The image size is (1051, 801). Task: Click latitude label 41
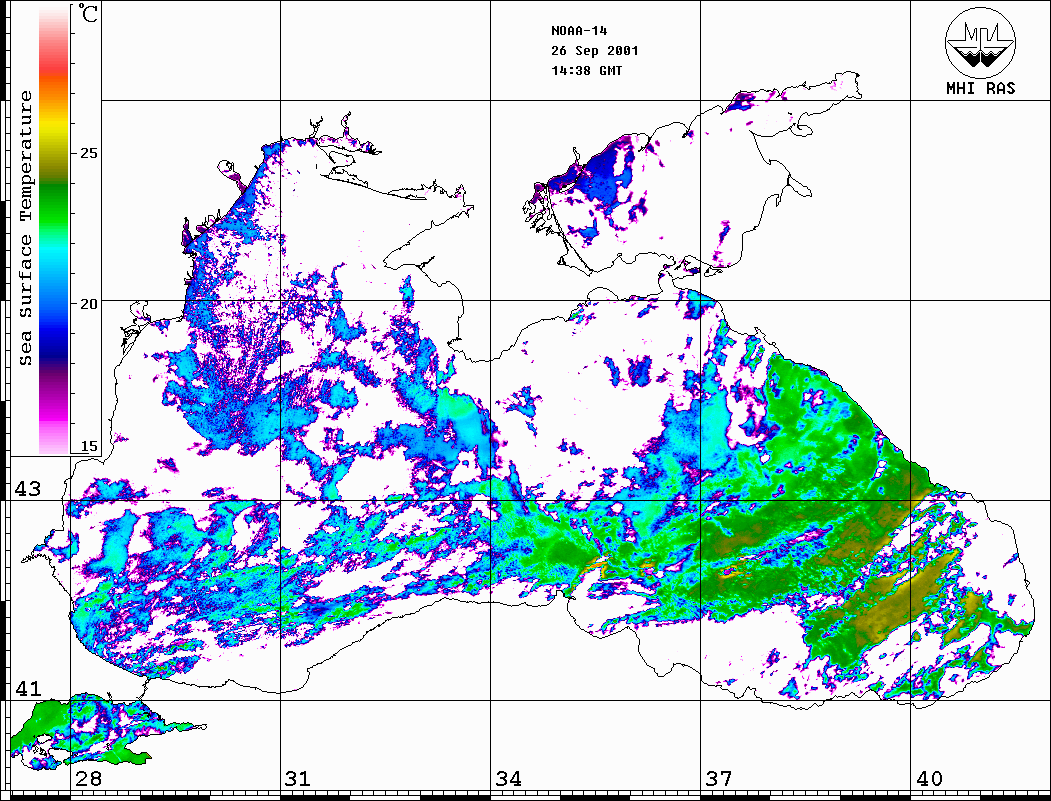click(x=27, y=688)
